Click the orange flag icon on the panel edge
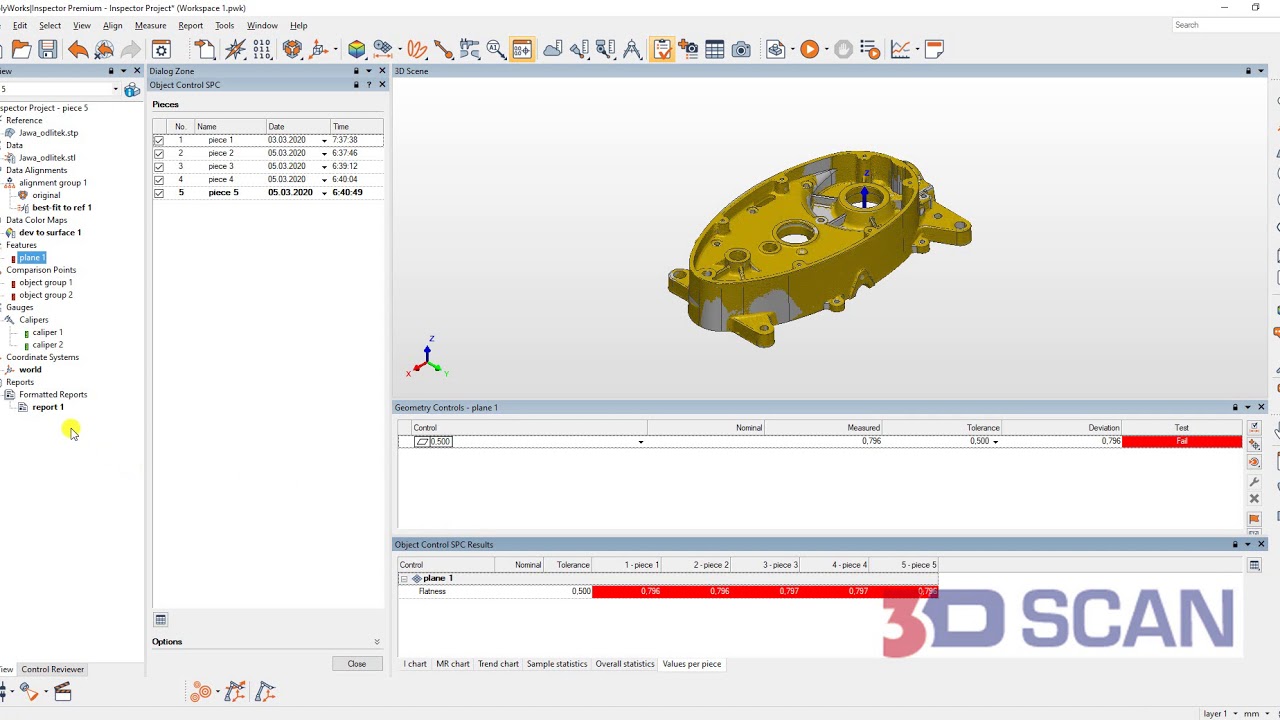The width and height of the screenshot is (1280, 720). coord(1254,516)
